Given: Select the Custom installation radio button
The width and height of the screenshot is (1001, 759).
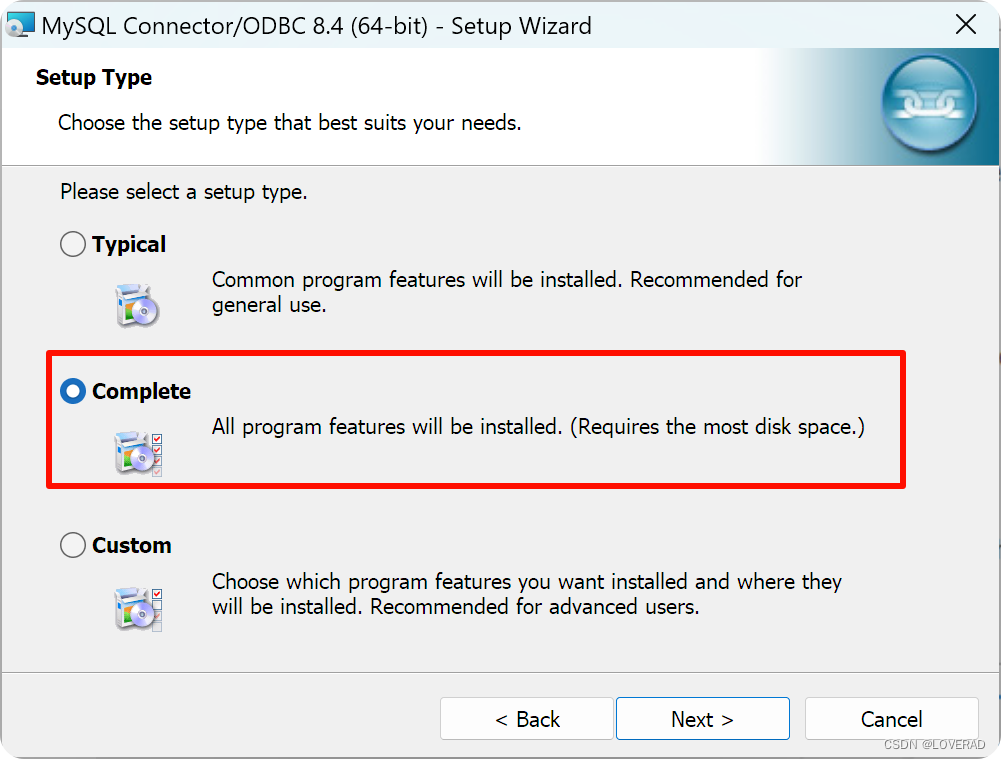Looking at the screenshot, I should [x=72, y=545].
